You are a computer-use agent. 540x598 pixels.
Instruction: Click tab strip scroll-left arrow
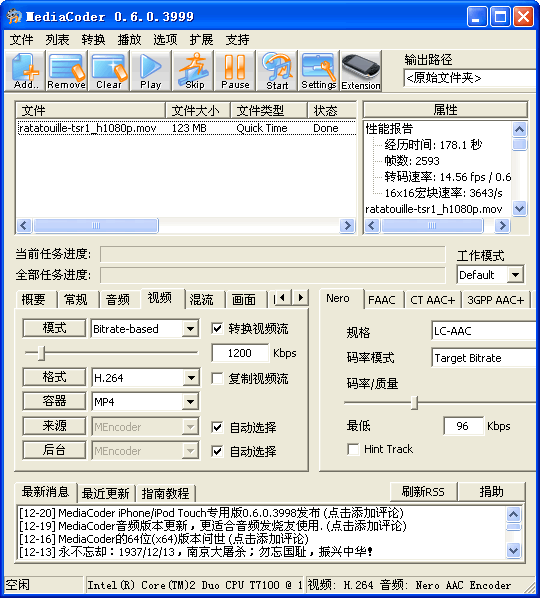click(x=283, y=297)
